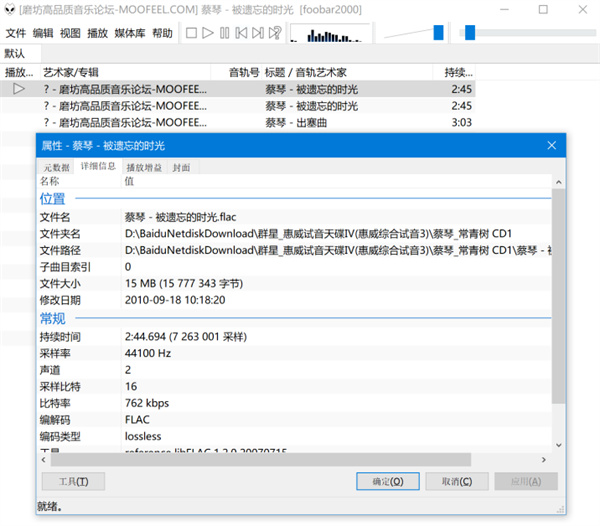The height and width of the screenshot is (526, 600).
Task: Click the Stop playback button
Action: (x=191, y=33)
